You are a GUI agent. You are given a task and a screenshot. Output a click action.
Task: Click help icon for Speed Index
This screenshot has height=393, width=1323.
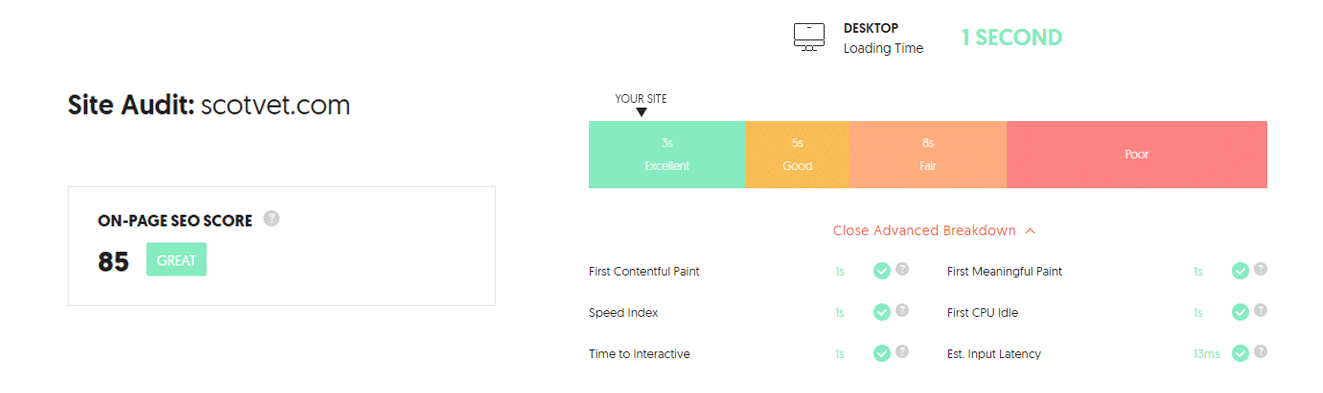(902, 310)
